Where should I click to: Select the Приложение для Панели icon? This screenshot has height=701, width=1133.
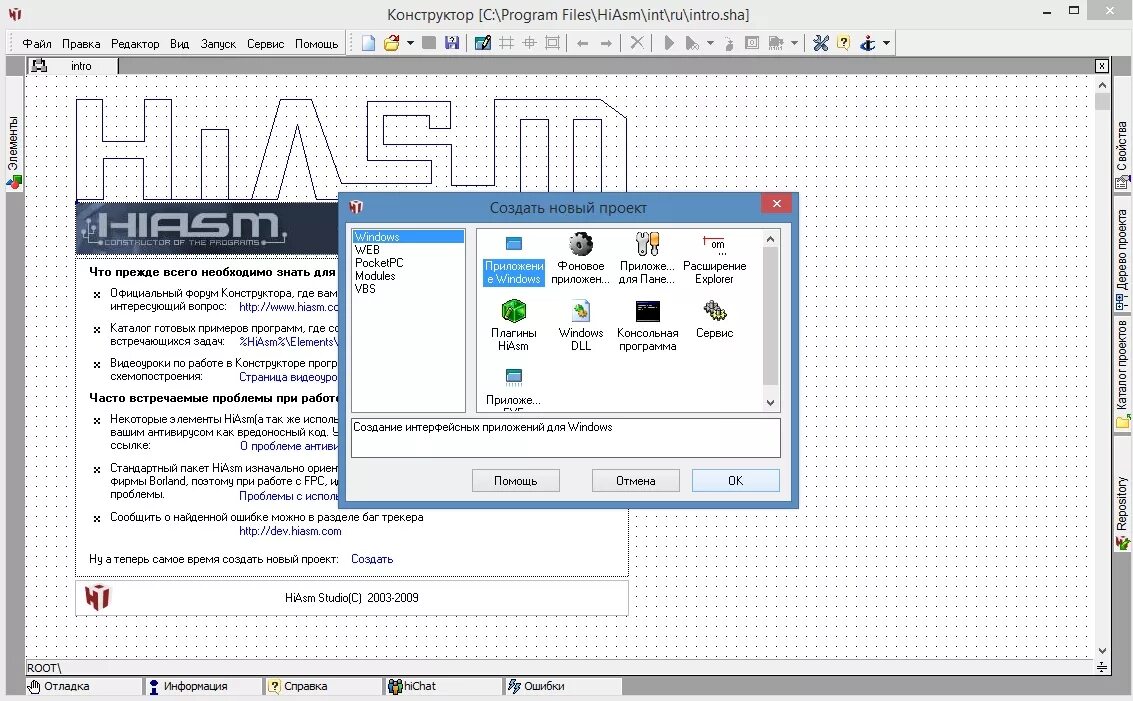click(647, 259)
